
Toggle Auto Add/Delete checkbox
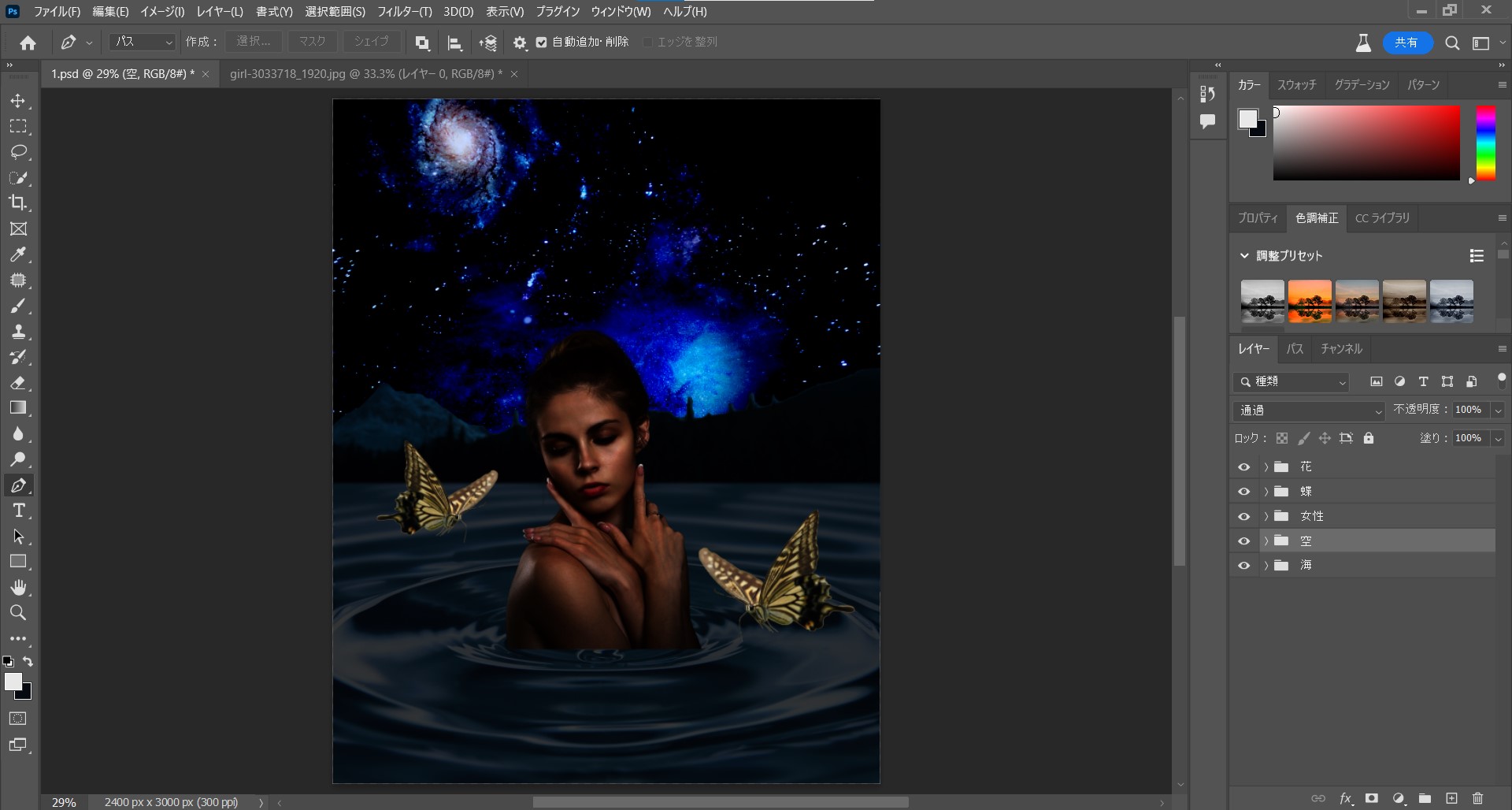[541, 43]
